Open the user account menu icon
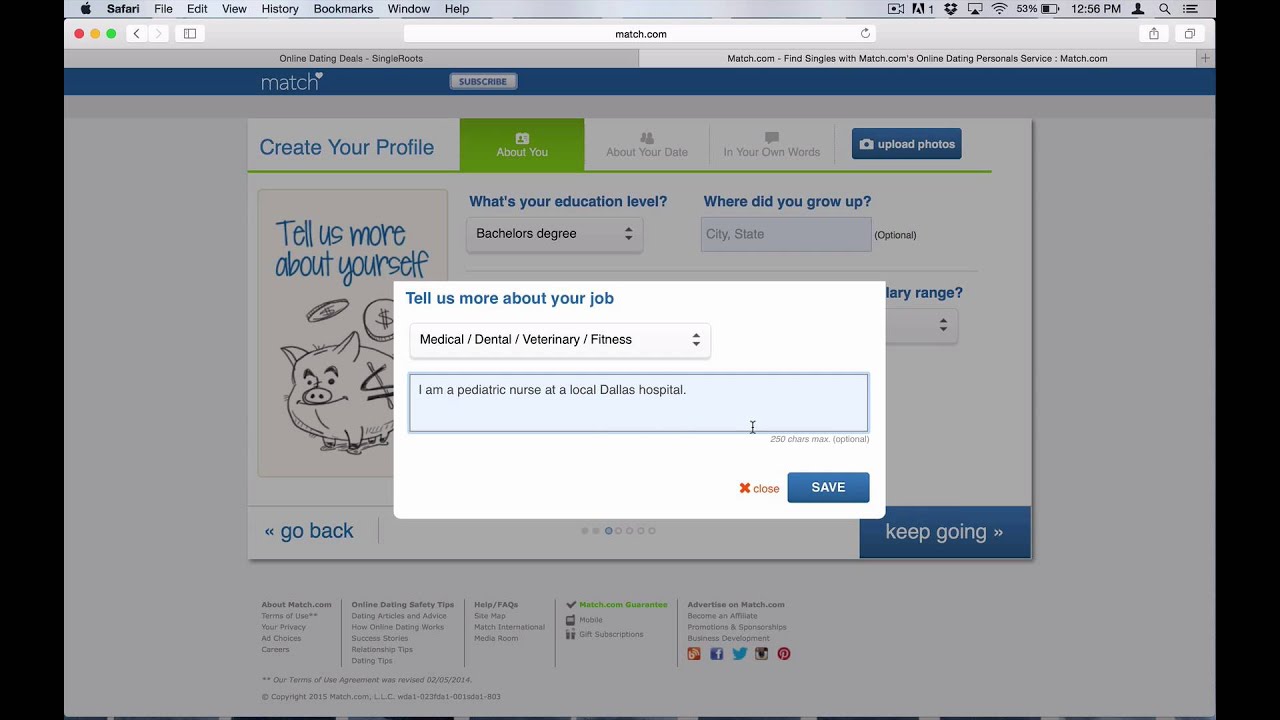The image size is (1280, 720). click(x=1138, y=9)
